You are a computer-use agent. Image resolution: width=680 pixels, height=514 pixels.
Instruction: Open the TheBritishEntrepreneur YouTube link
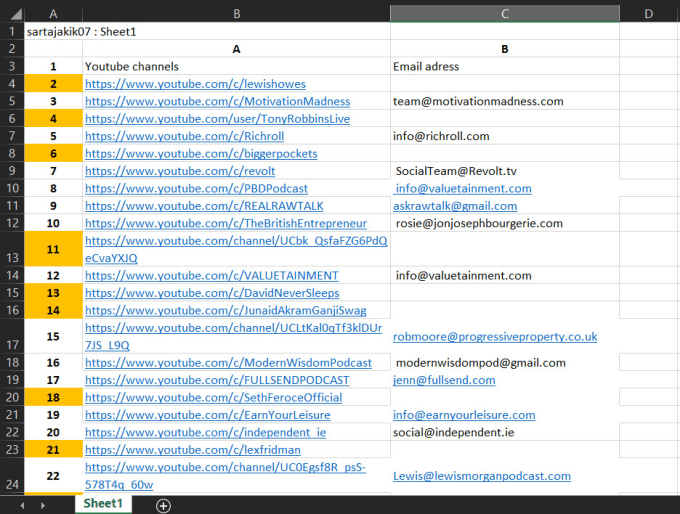pyautogui.click(x=226, y=223)
